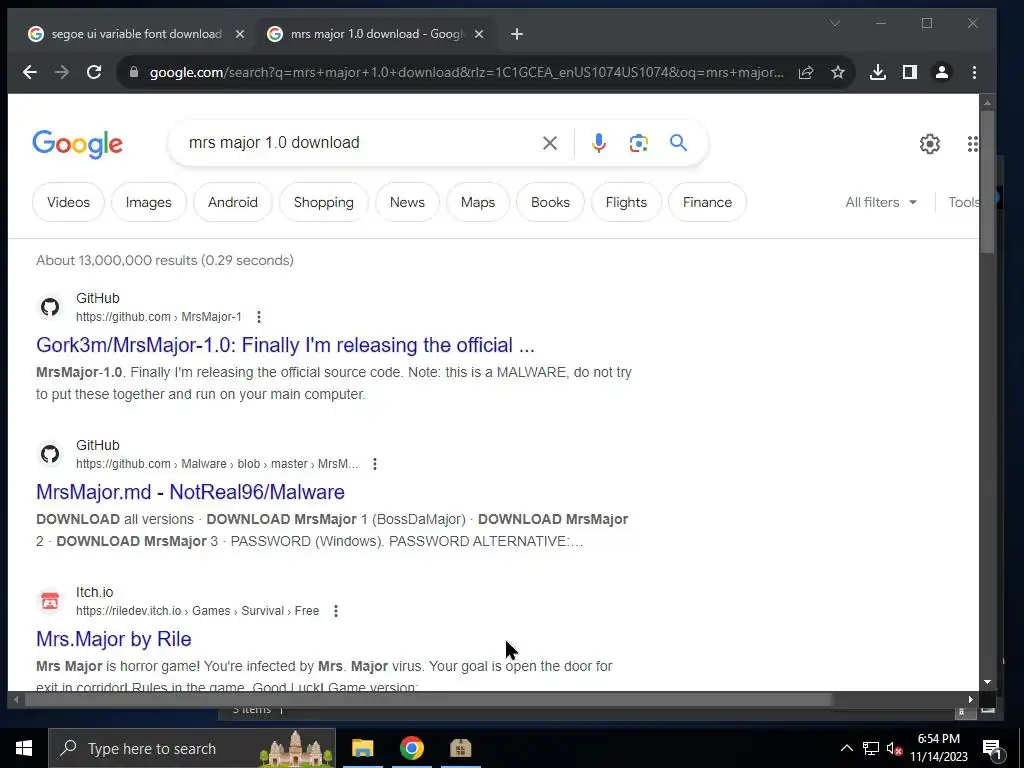Open Mrs.Major by Rile link
This screenshot has width=1024, height=768.
pos(114,639)
